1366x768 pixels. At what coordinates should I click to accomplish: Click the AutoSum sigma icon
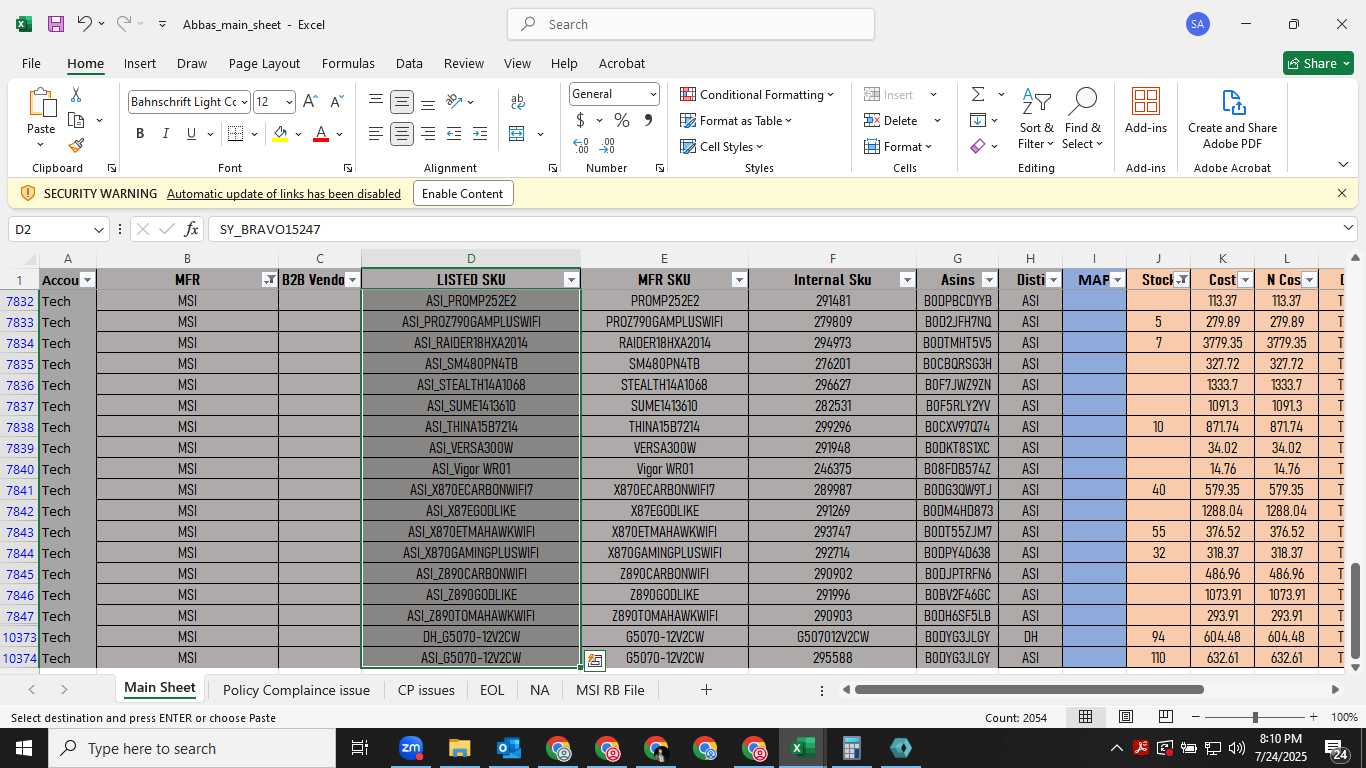click(x=977, y=94)
